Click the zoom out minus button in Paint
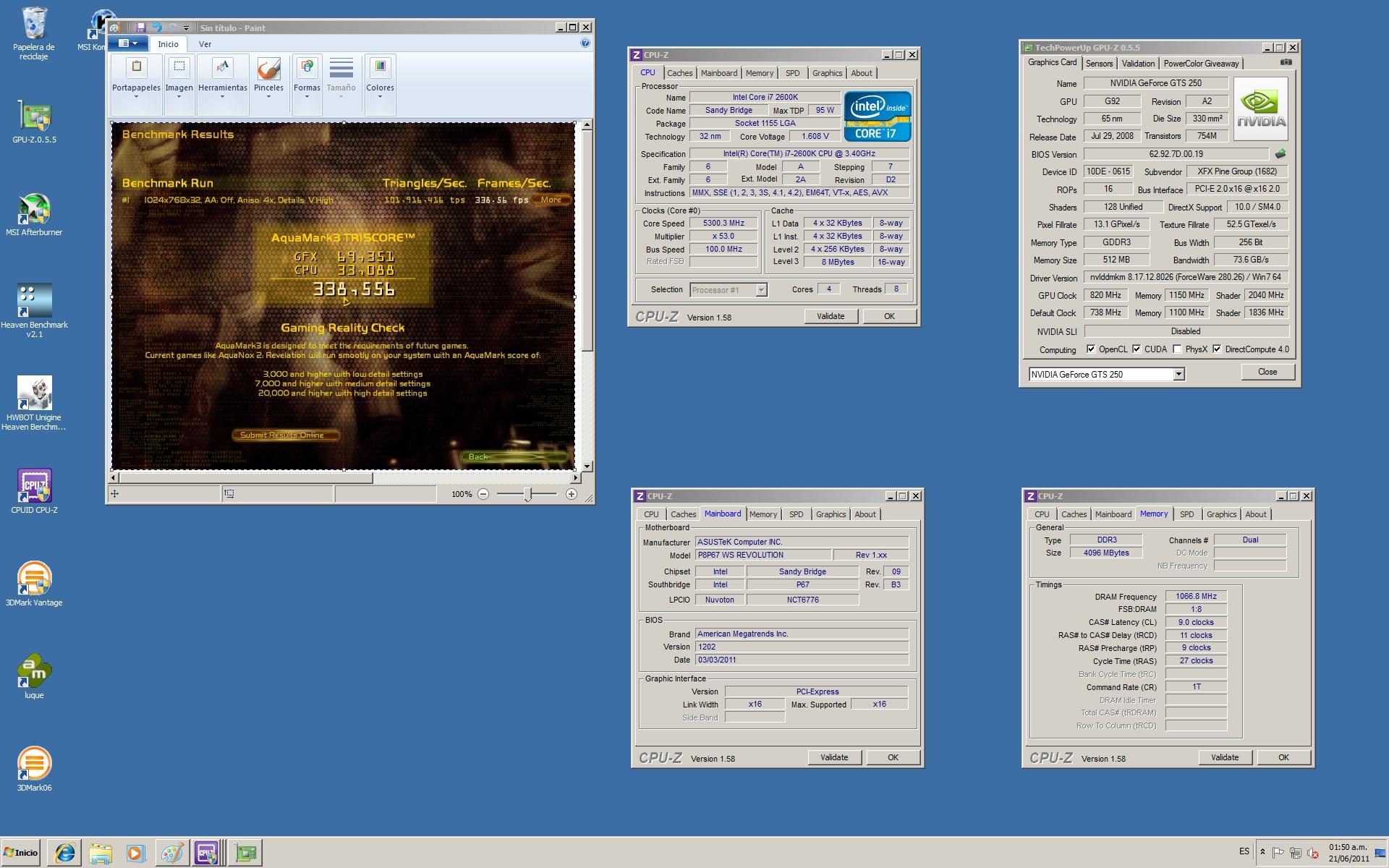The width and height of the screenshot is (1389, 868). coord(483,494)
